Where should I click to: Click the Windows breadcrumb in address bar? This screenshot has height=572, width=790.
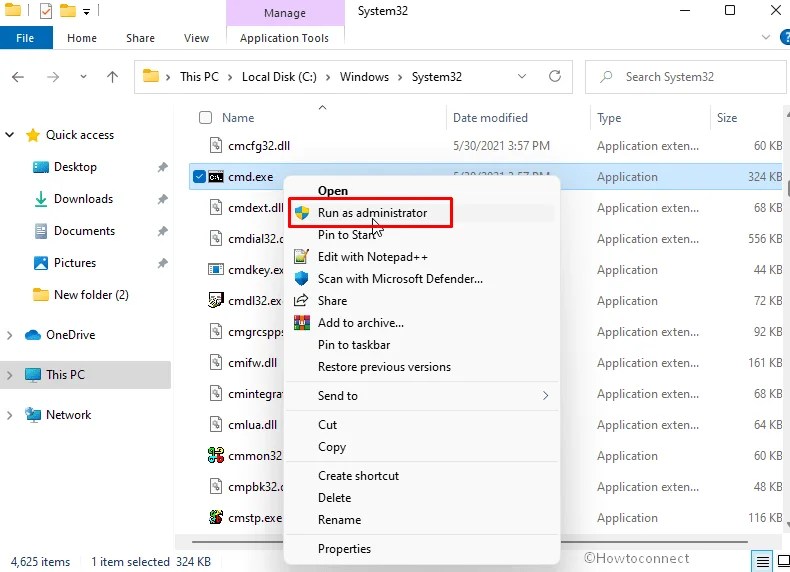[364, 77]
